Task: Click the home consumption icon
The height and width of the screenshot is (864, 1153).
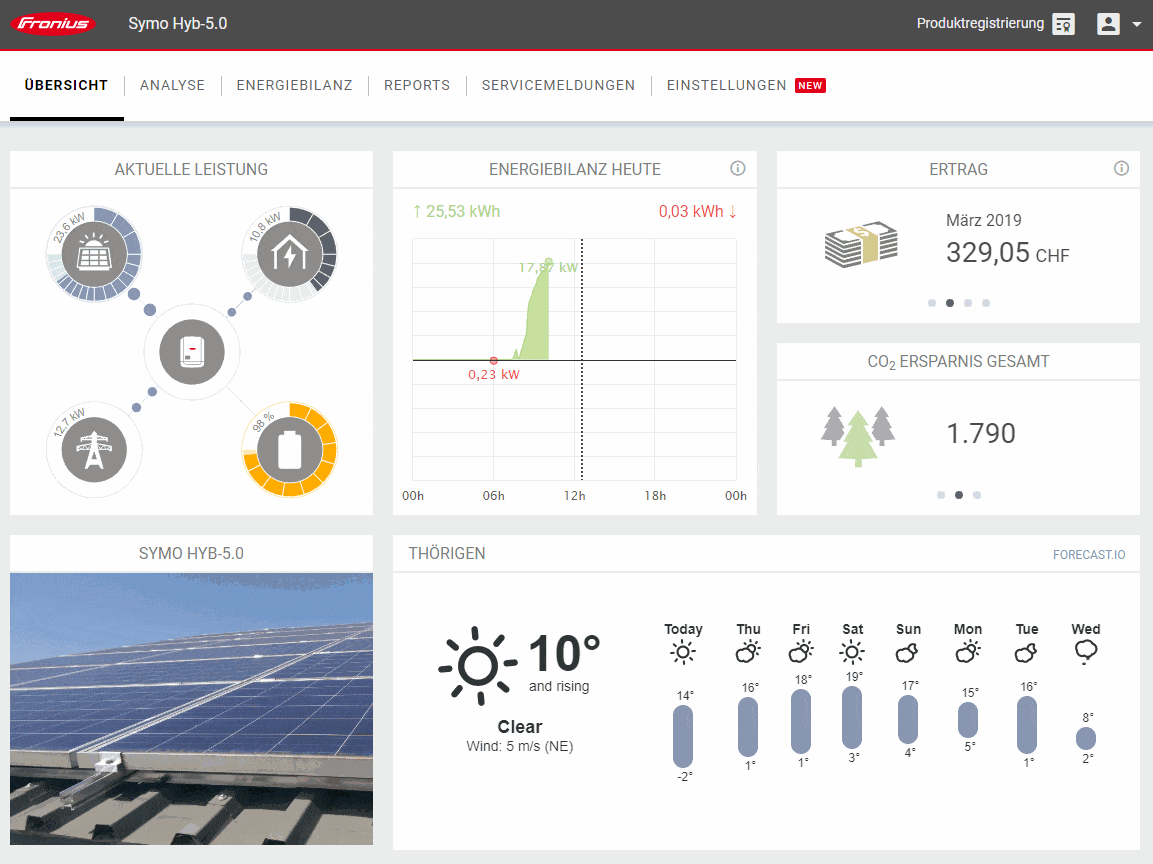Action: (x=290, y=254)
